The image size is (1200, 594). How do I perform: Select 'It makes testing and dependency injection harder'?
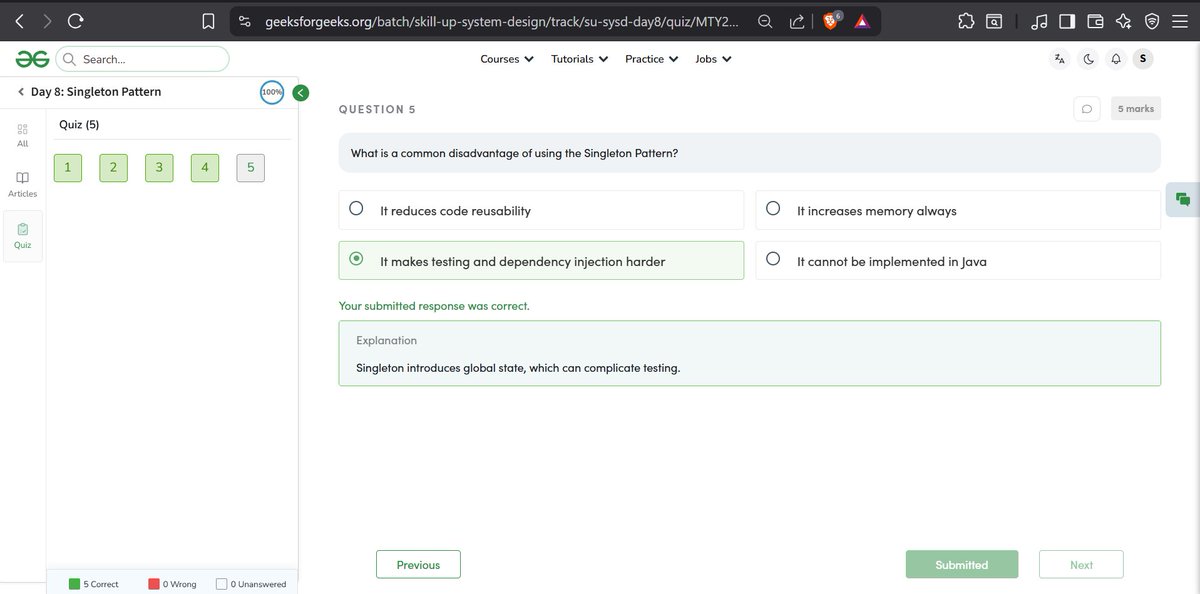(541, 260)
